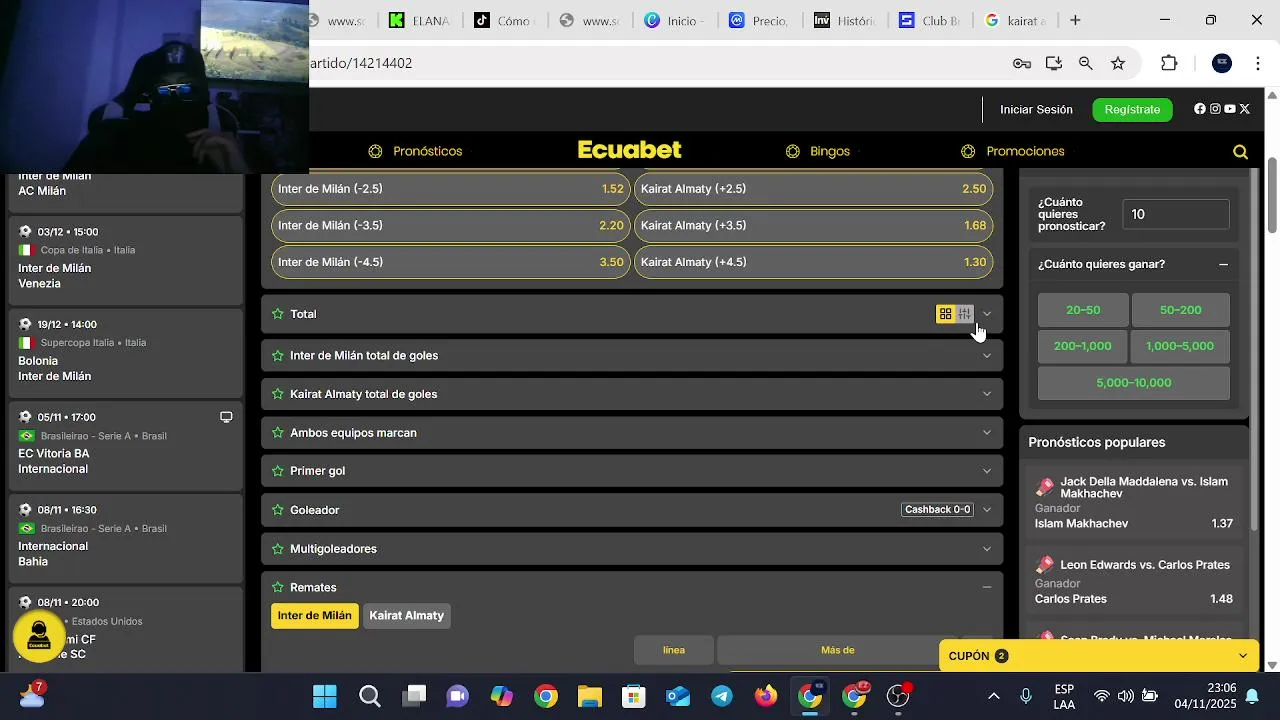Expand Ambos equipos marcan chevron
The height and width of the screenshot is (720, 1280).
(x=987, y=433)
